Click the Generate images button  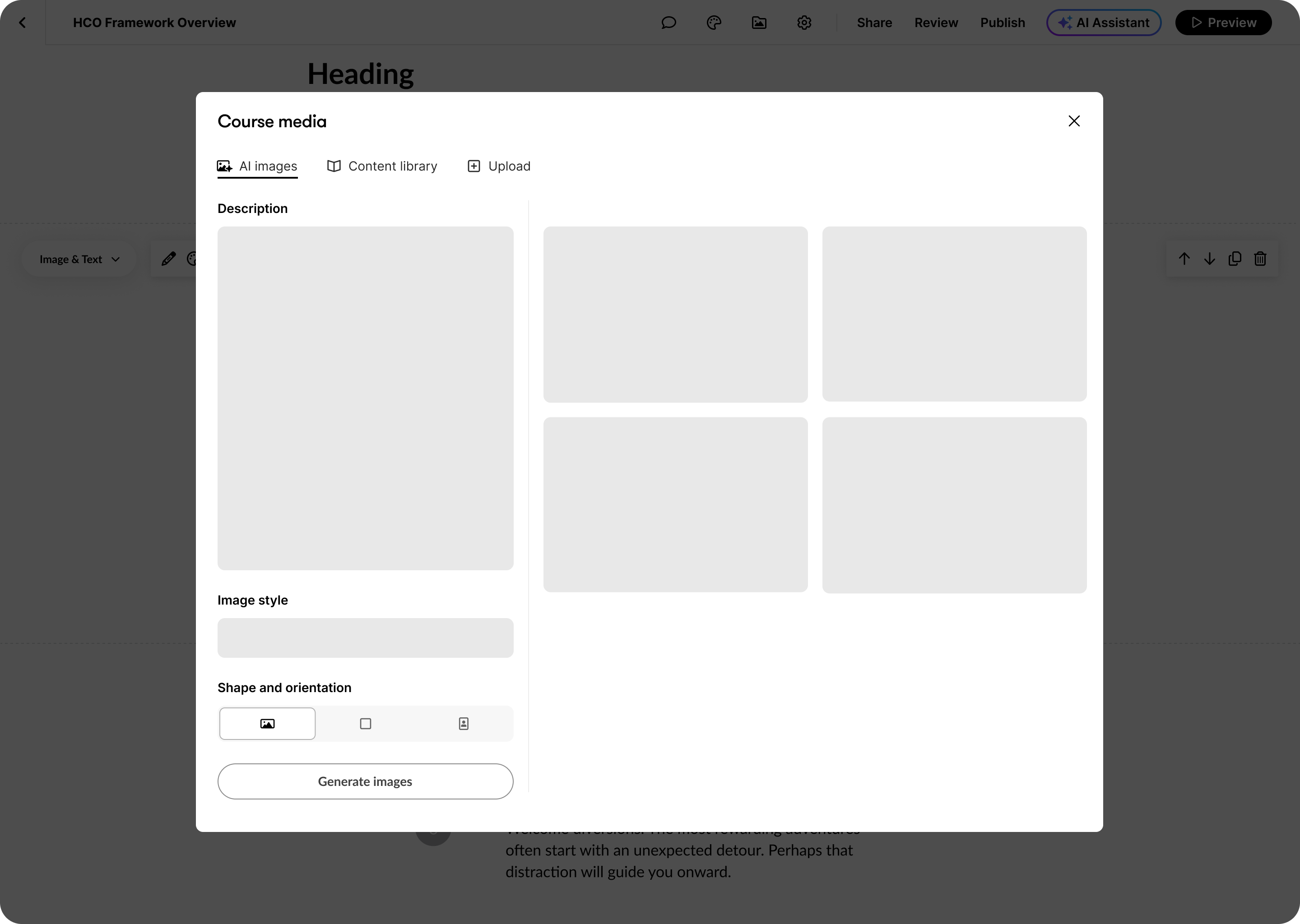365,781
